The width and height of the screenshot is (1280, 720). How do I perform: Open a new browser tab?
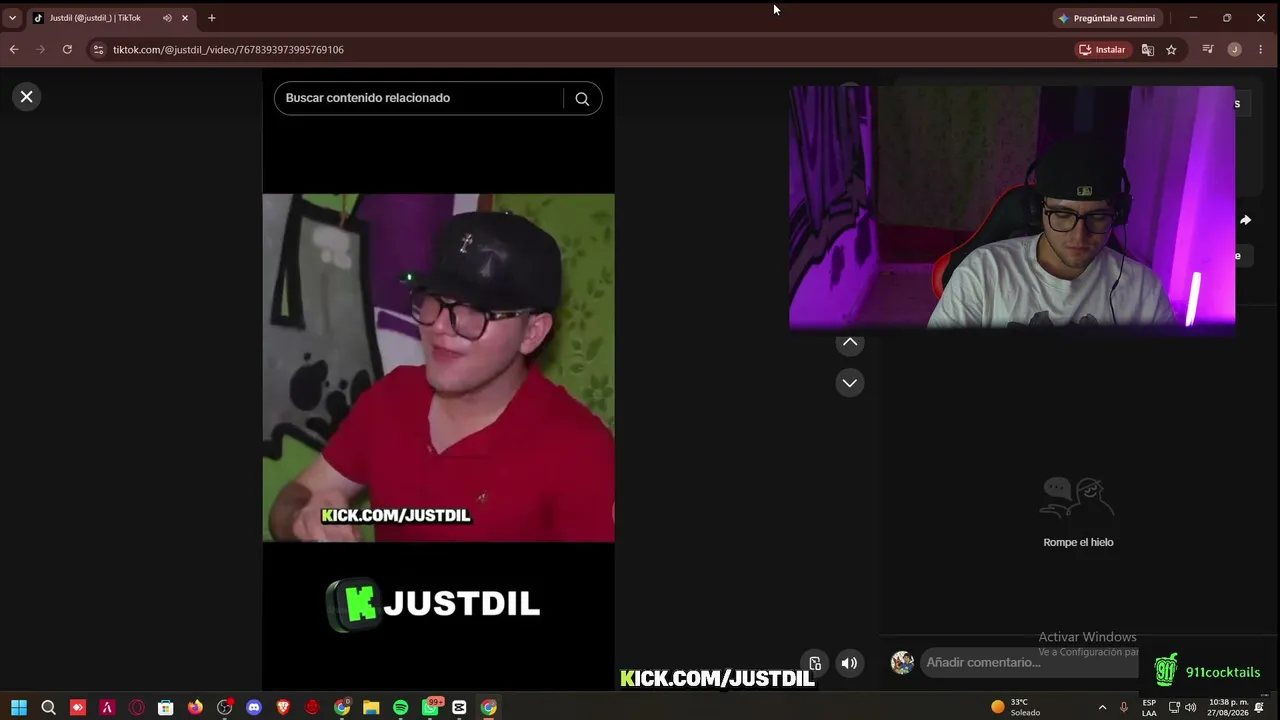[x=211, y=18]
